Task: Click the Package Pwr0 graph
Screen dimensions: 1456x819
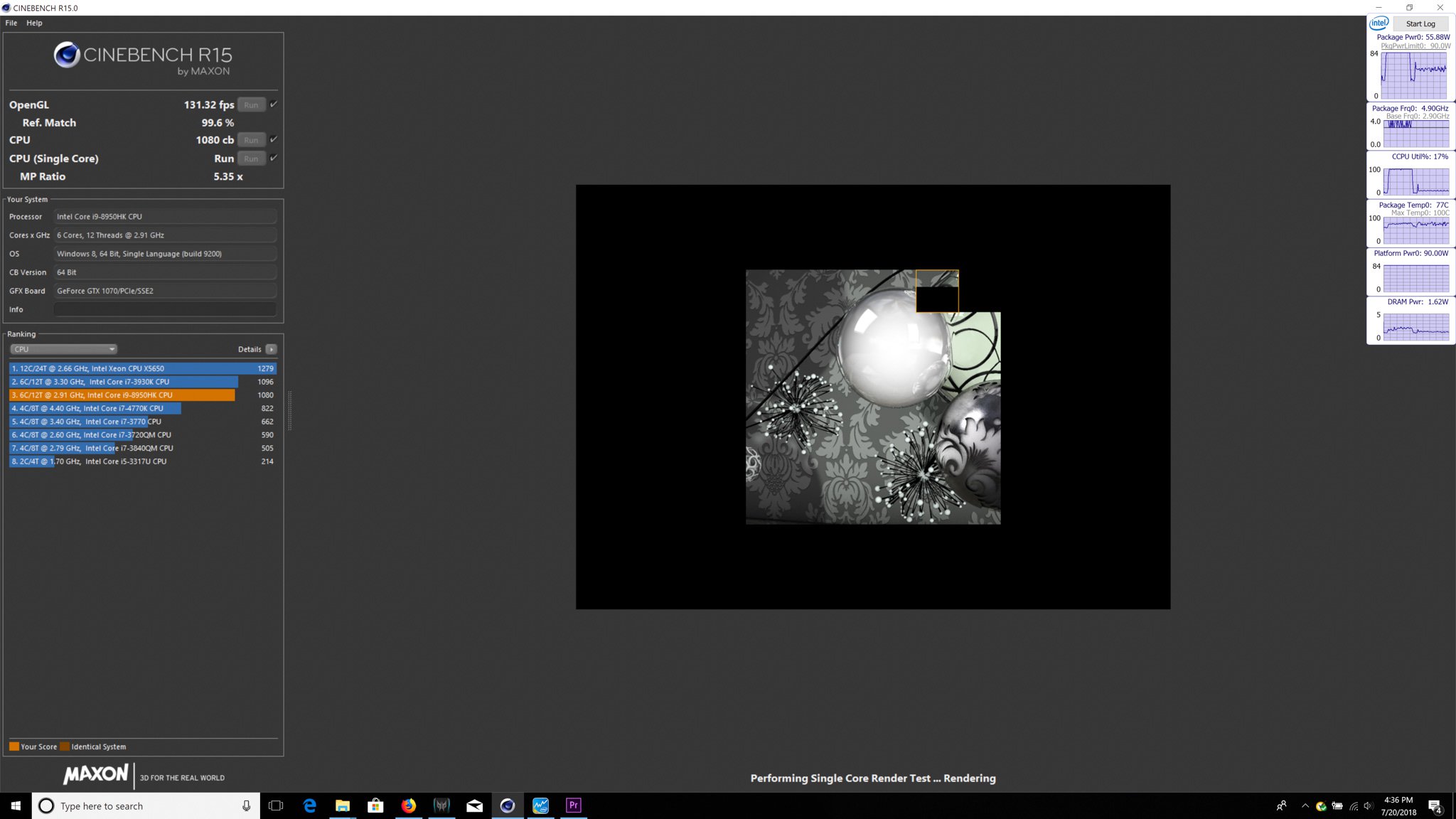Action: pyautogui.click(x=1414, y=75)
